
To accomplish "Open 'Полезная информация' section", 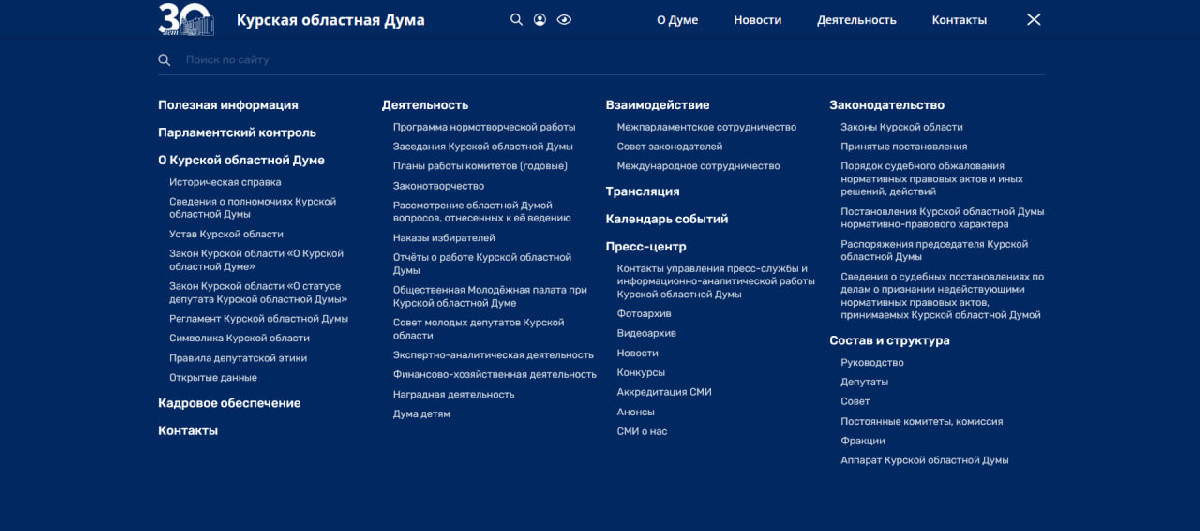I will point(228,105).
